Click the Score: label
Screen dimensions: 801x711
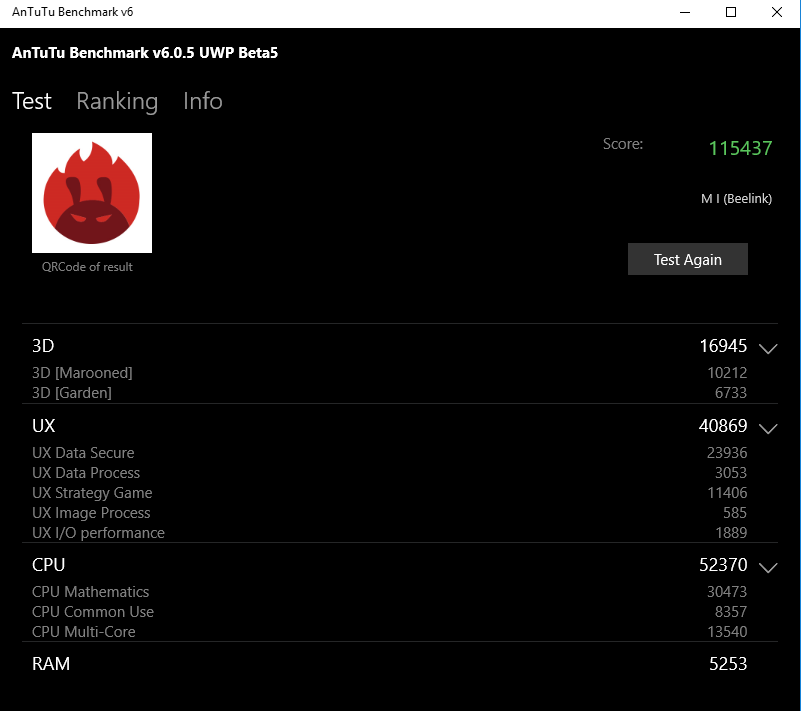click(623, 144)
